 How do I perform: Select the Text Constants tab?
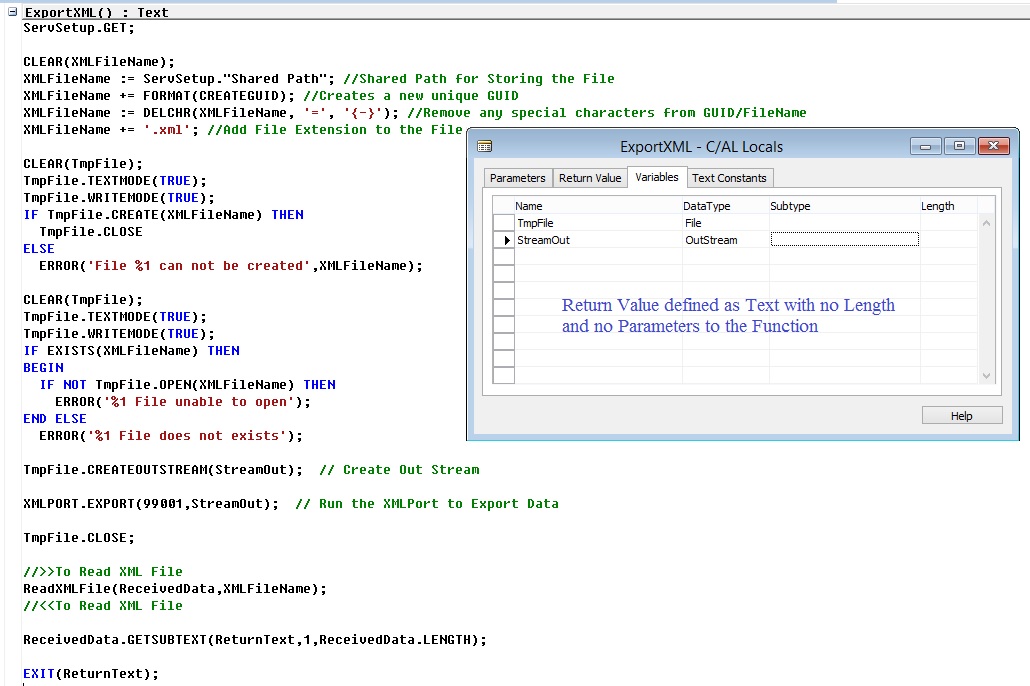(x=729, y=178)
